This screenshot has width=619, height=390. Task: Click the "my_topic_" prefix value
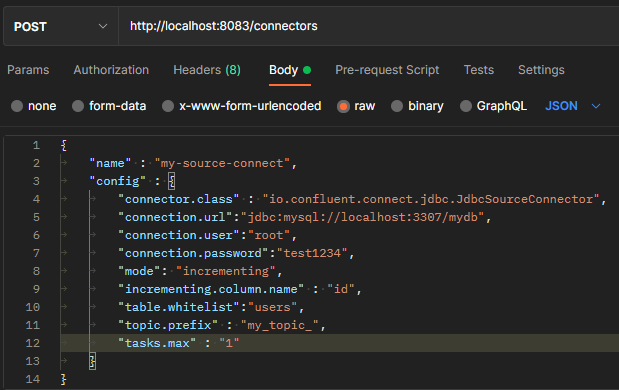[279, 325]
